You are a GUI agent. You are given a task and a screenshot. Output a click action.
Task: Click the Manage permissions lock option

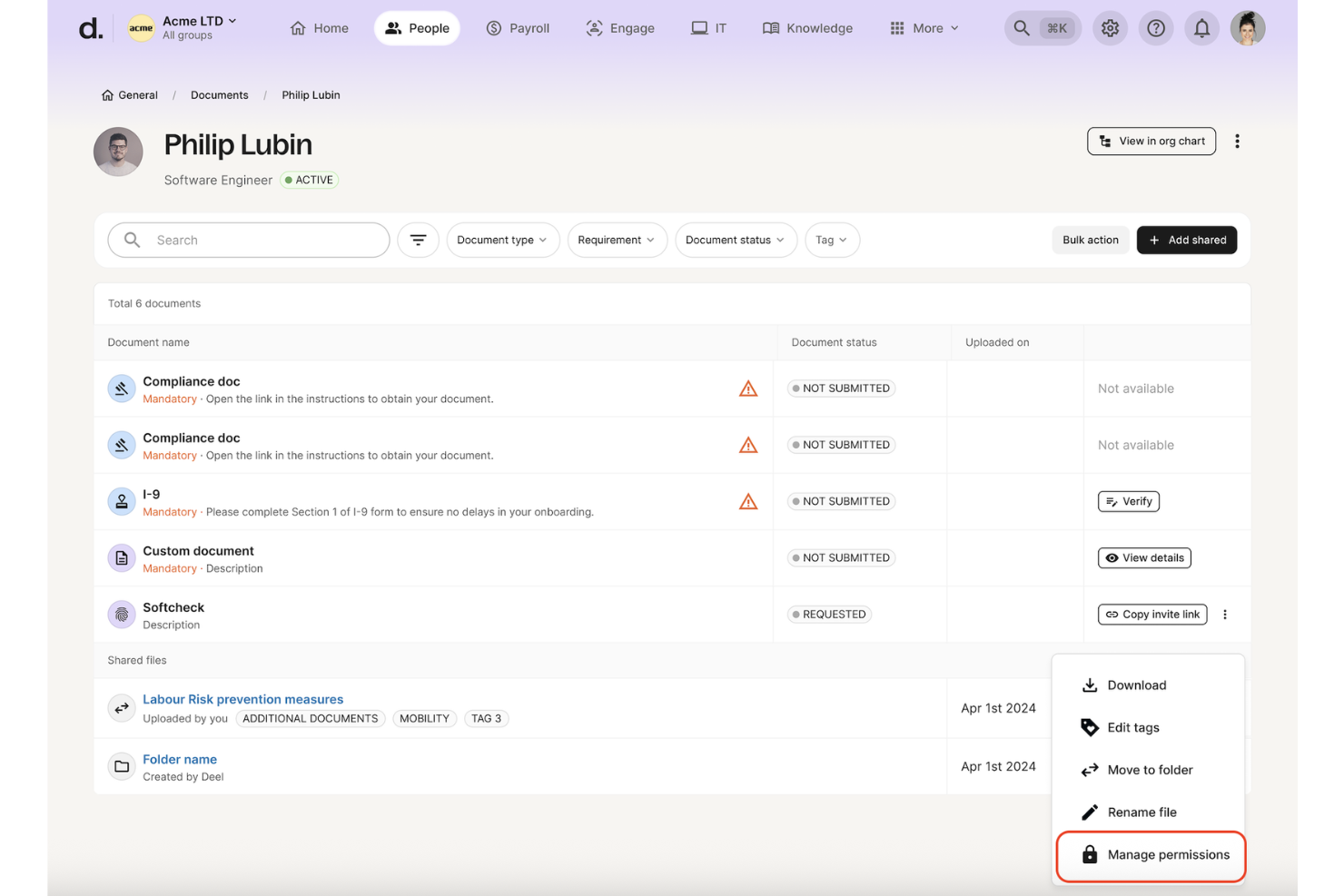pos(1167,854)
